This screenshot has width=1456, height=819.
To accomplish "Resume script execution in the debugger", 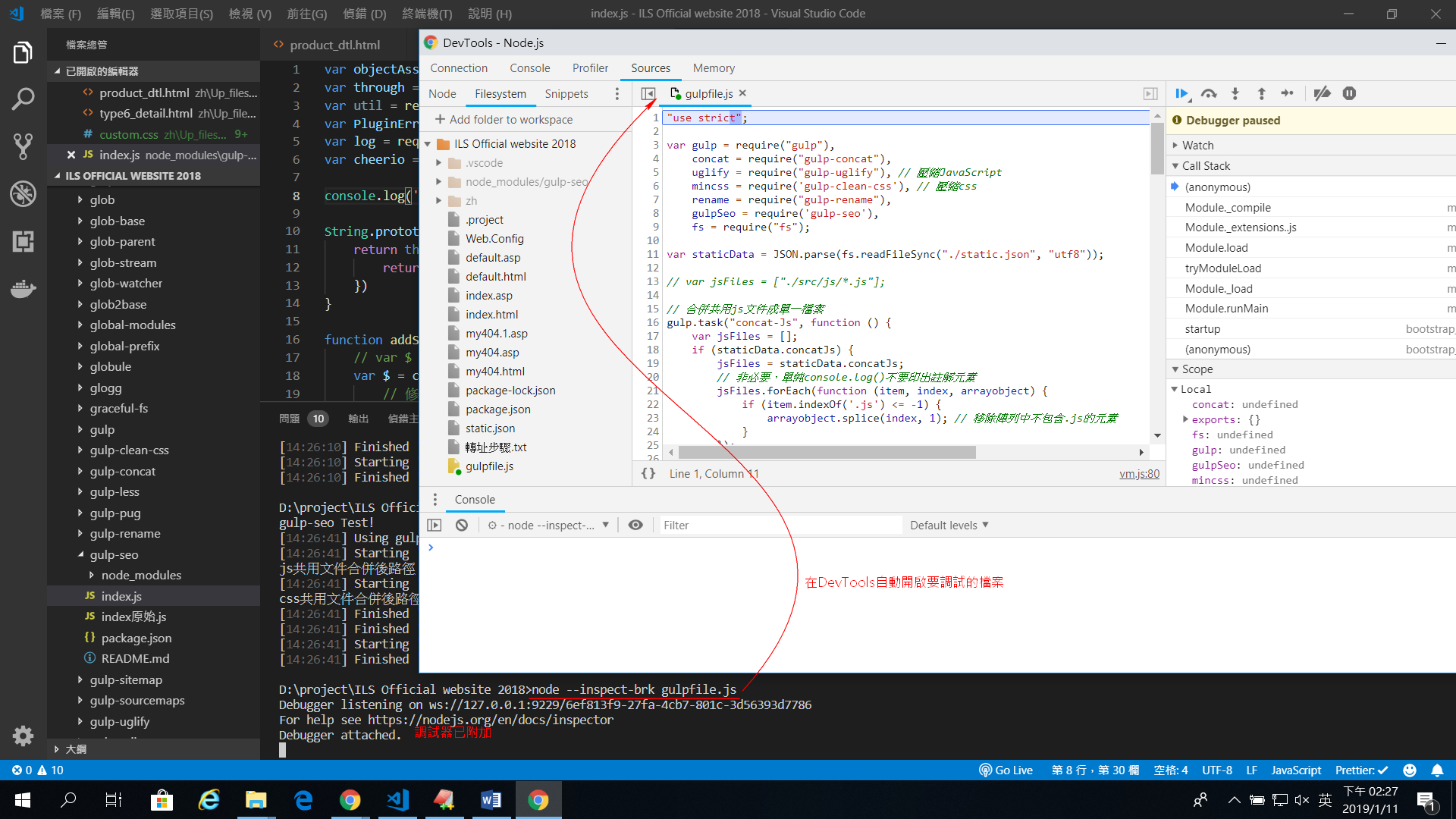I will (x=1182, y=93).
